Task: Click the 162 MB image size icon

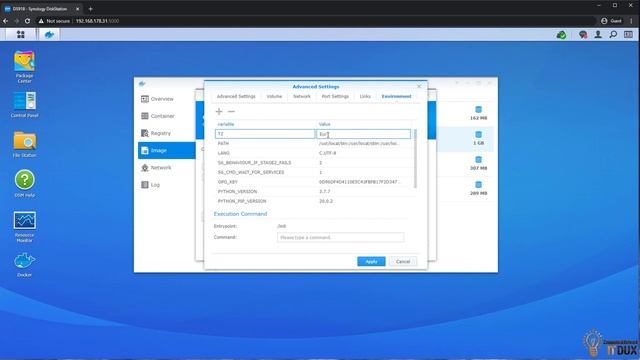Action: click(x=478, y=109)
